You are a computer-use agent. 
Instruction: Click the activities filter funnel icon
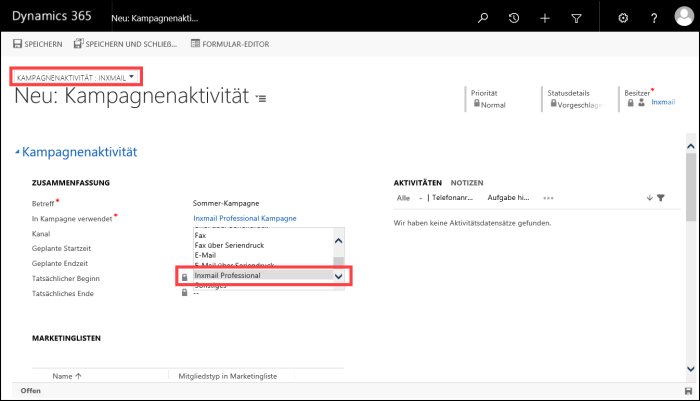(x=661, y=198)
